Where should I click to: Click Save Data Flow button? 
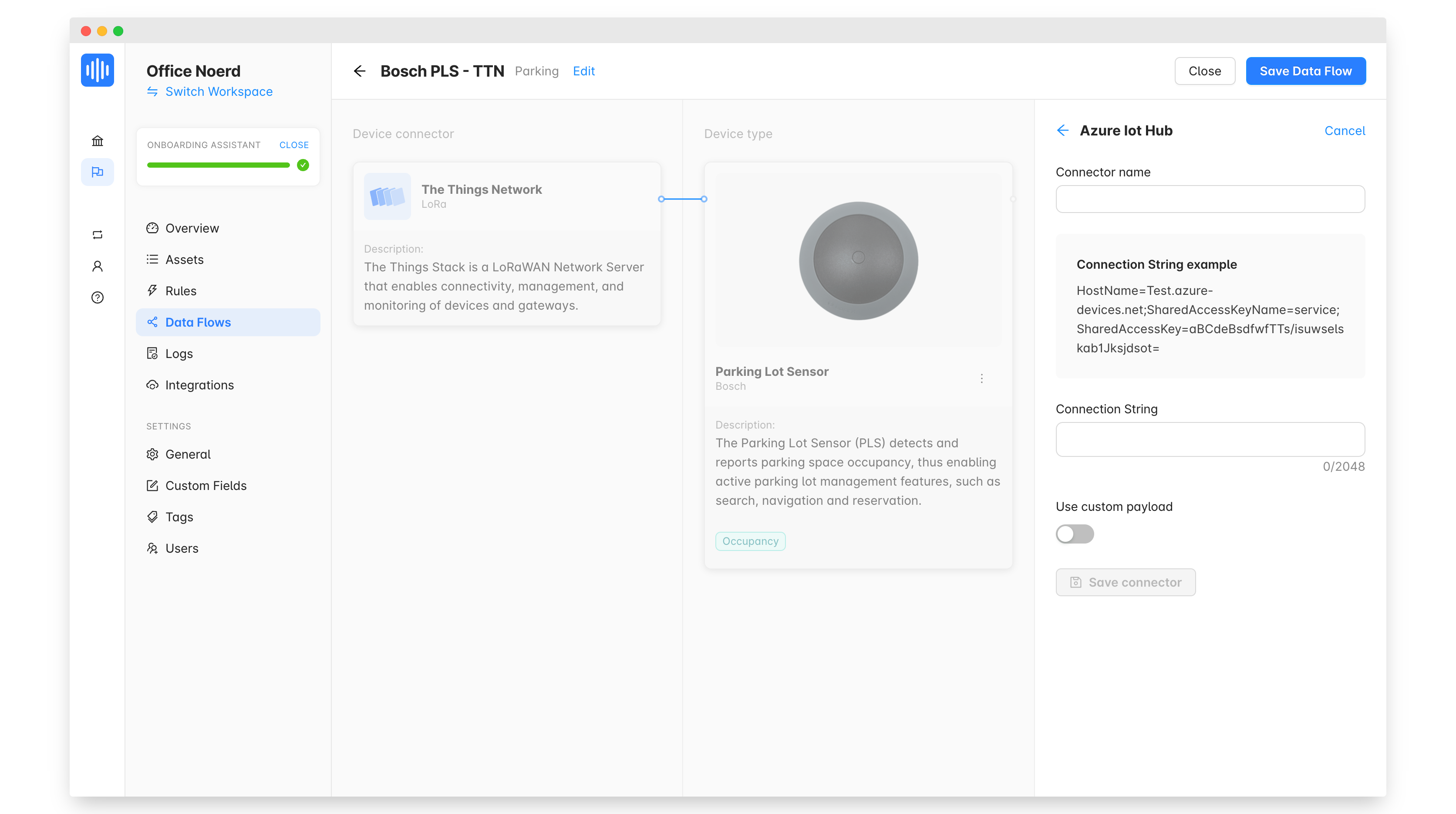(1306, 71)
